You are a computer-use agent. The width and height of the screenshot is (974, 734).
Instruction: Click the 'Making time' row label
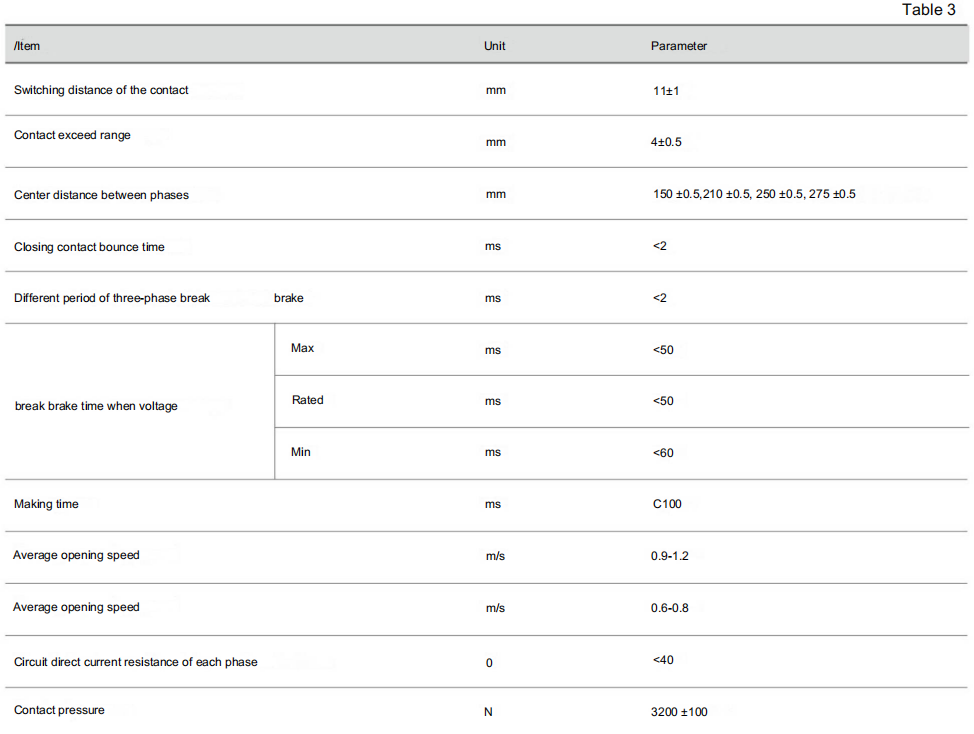(46, 504)
